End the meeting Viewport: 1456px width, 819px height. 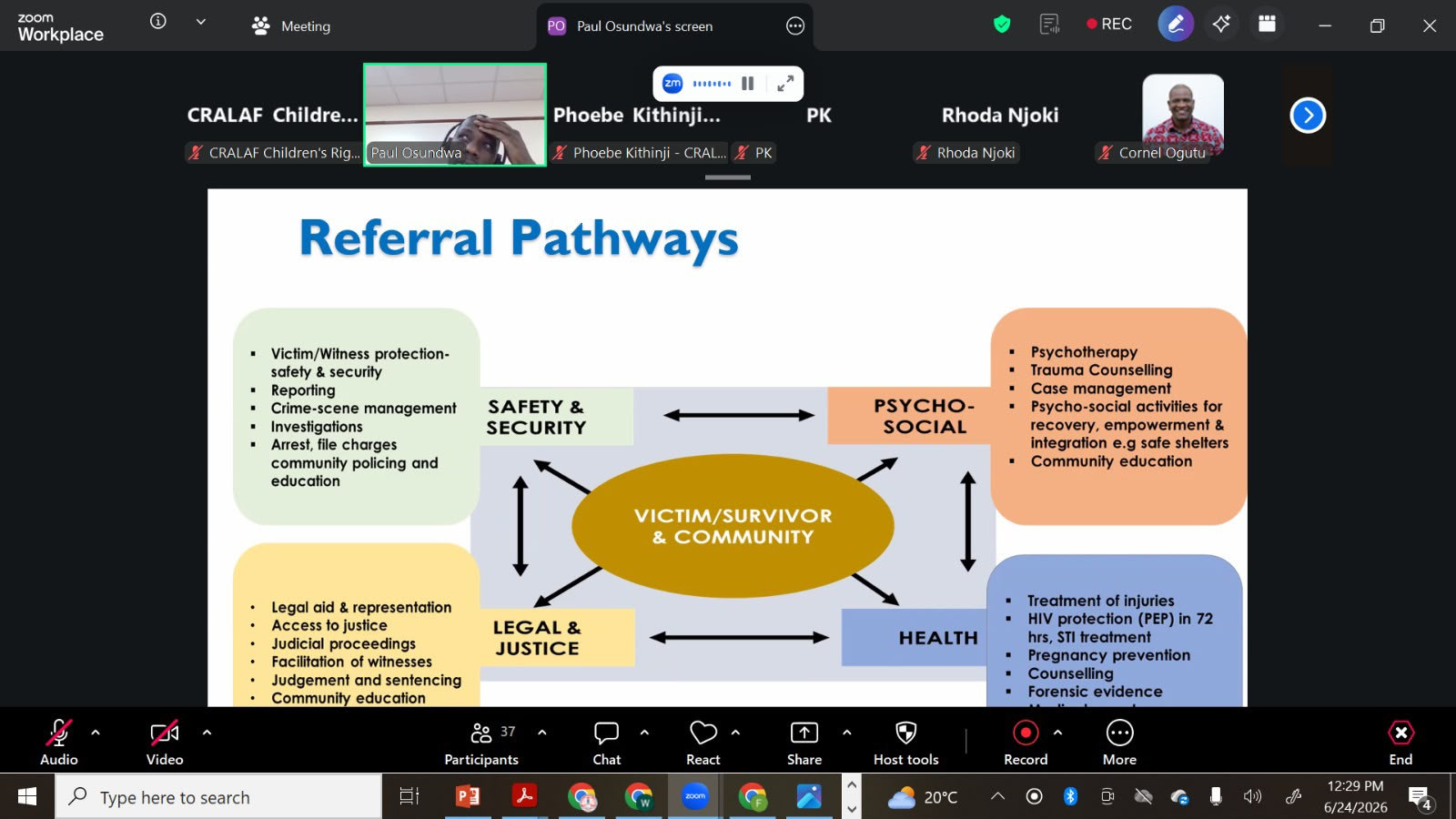(x=1400, y=743)
